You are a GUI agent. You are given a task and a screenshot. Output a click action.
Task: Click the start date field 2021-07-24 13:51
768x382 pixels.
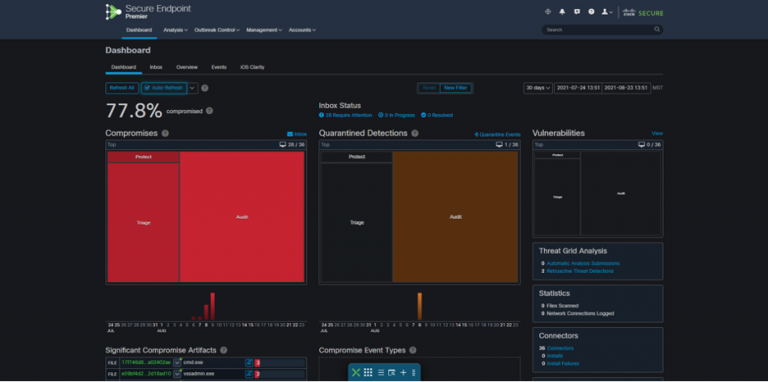(x=578, y=88)
